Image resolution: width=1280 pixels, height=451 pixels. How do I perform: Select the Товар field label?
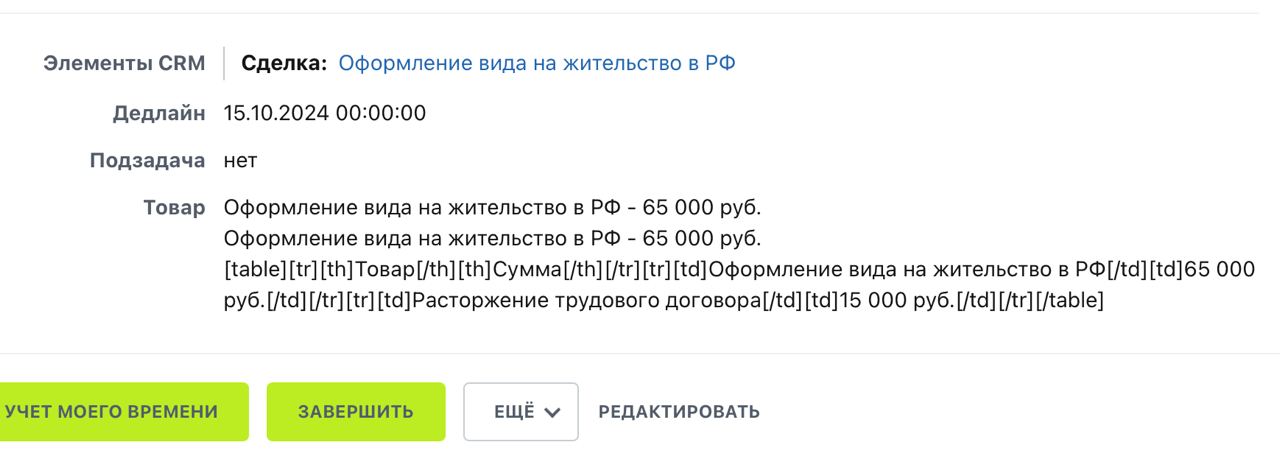point(174,209)
